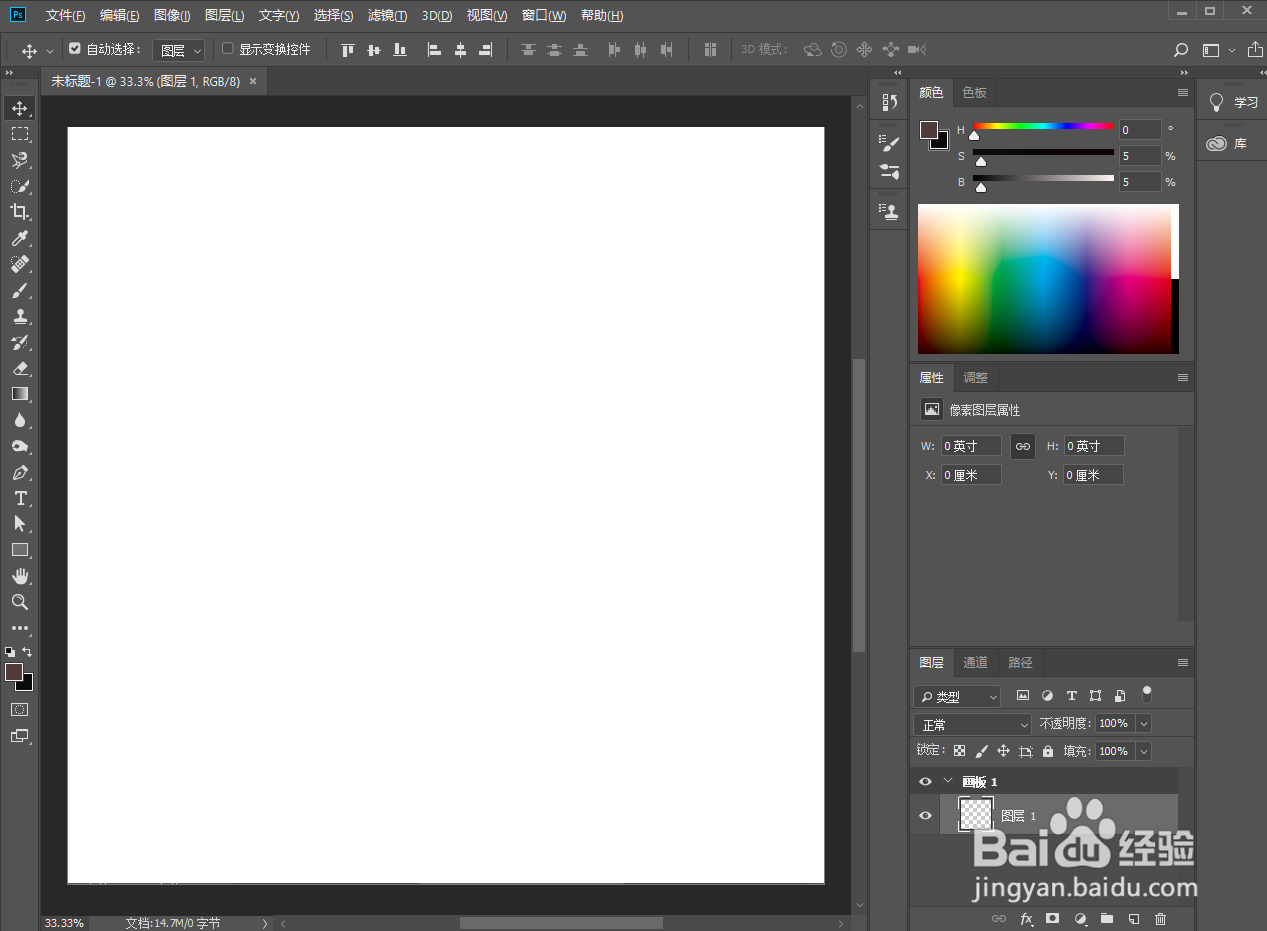The image size is (1267, 931).
Task: Open the 库 libraries panel button
Action: (x=1228, y=143)
